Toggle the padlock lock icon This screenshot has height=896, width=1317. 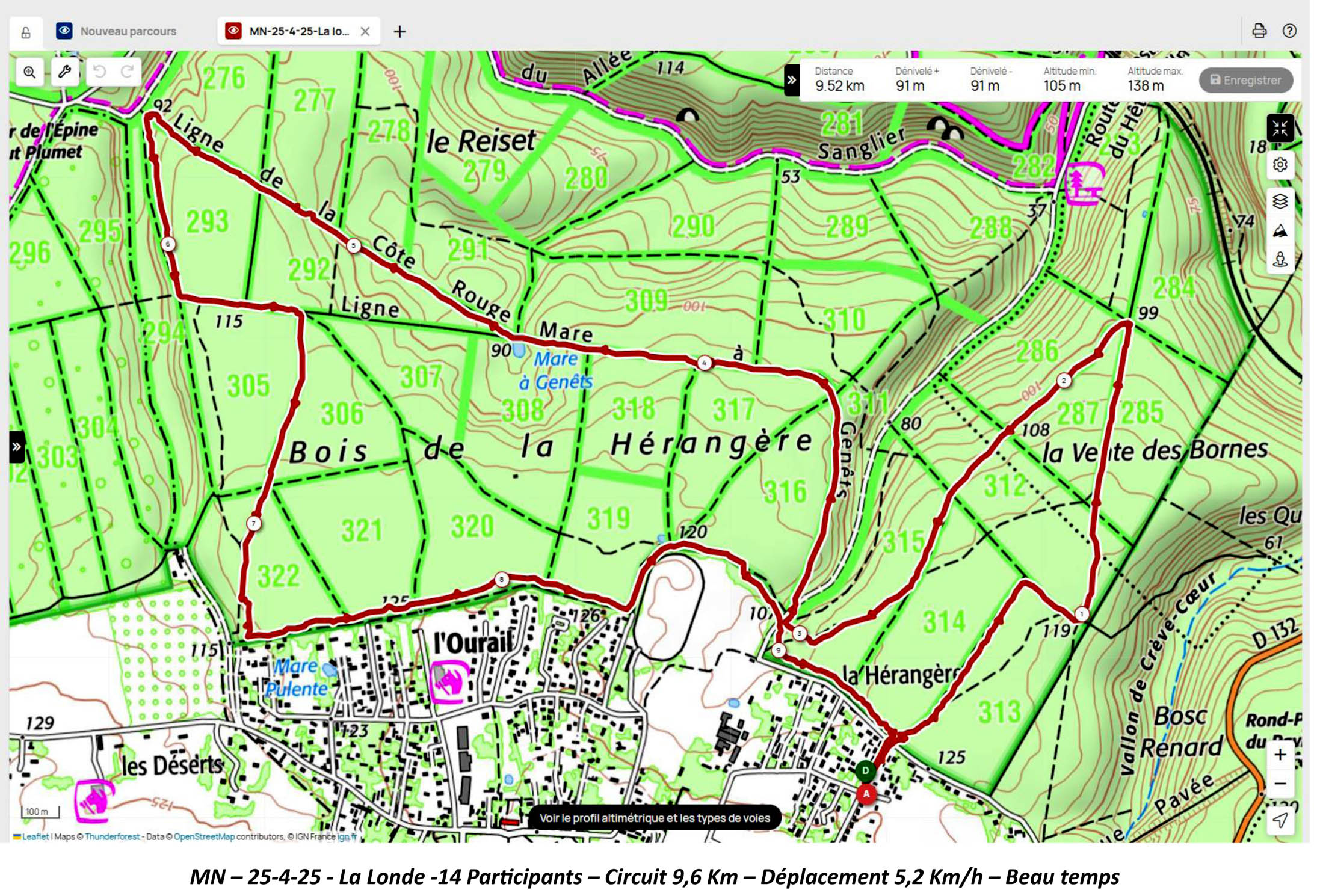pyautogui.click(x=26, y=32)
